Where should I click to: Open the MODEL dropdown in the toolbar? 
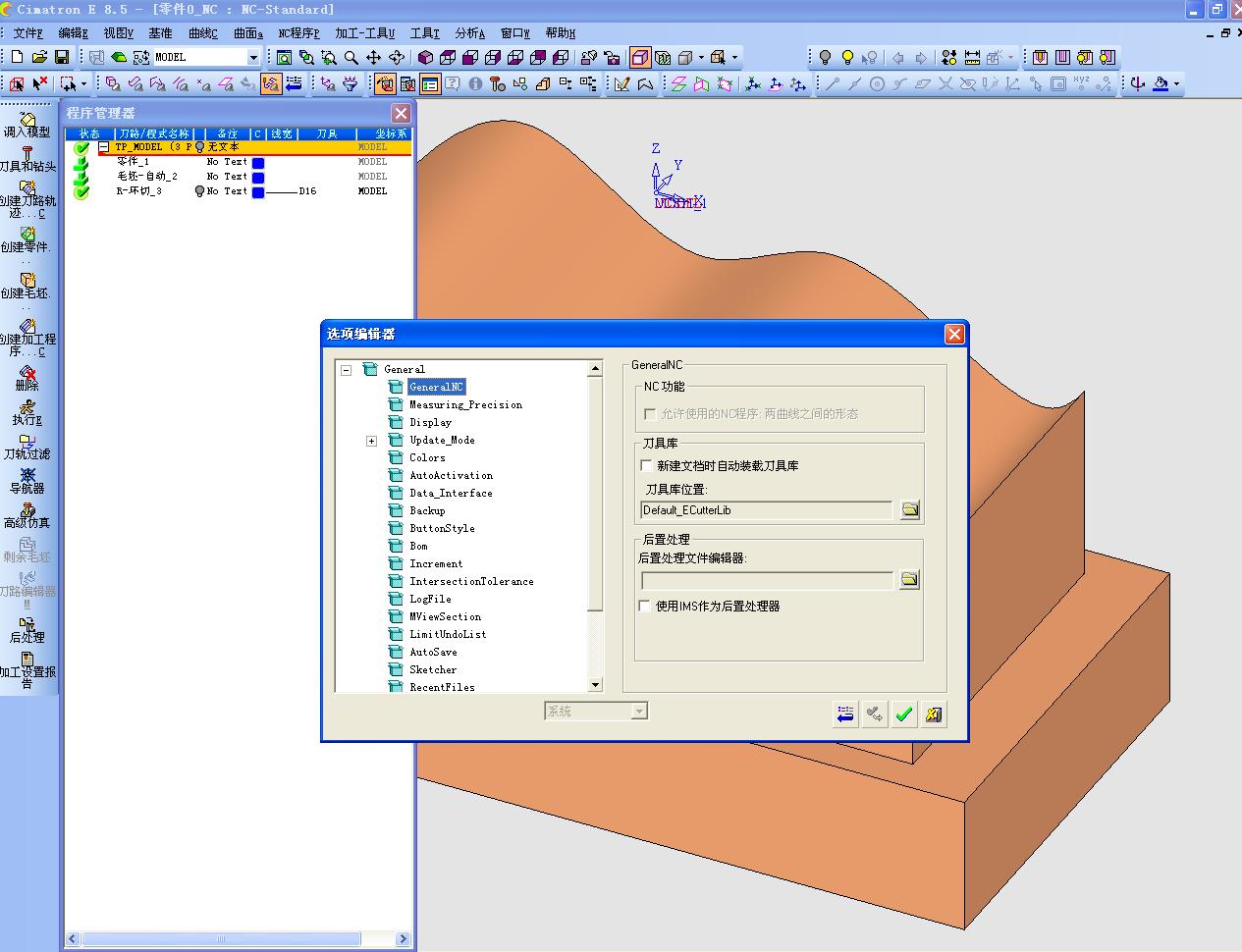tap(252, 57)
